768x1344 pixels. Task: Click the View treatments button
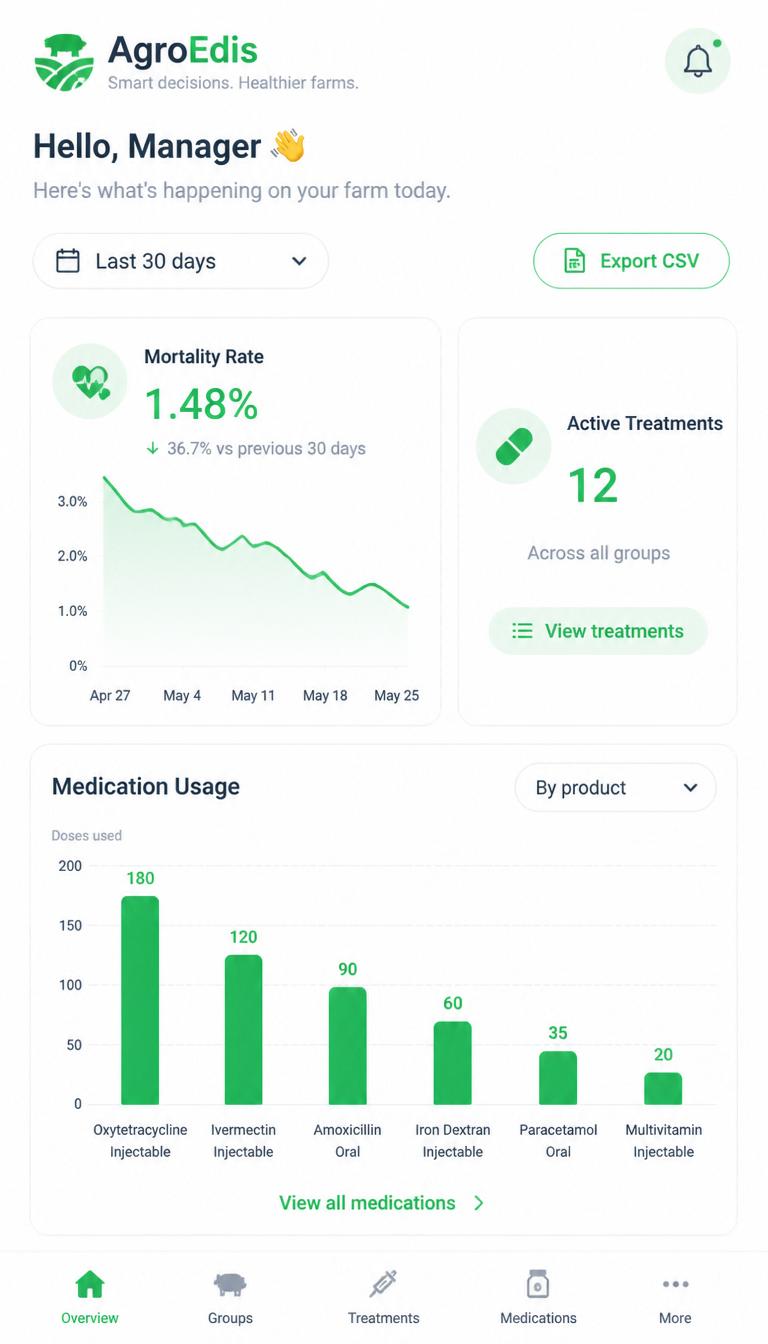(598, 631)
